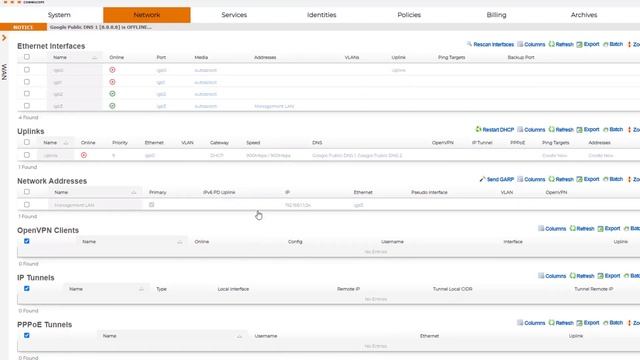This screenshot has width=640, height=360.
Task: Uncheck select-all checkbox in PPPoE Tunnels header
Action: [x=27, y=336]
